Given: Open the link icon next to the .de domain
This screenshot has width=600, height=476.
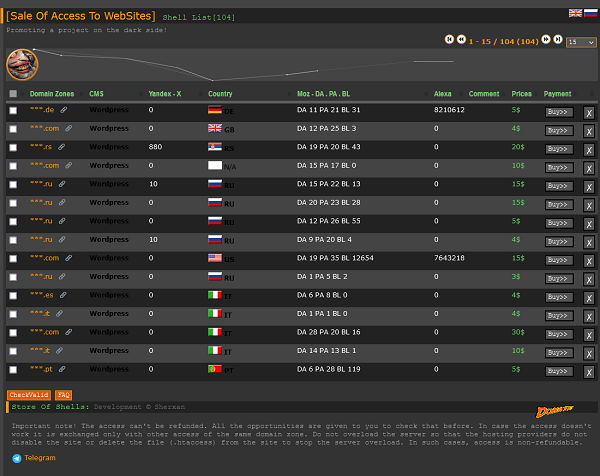Looking at the screenshot, I should [64, 110].
